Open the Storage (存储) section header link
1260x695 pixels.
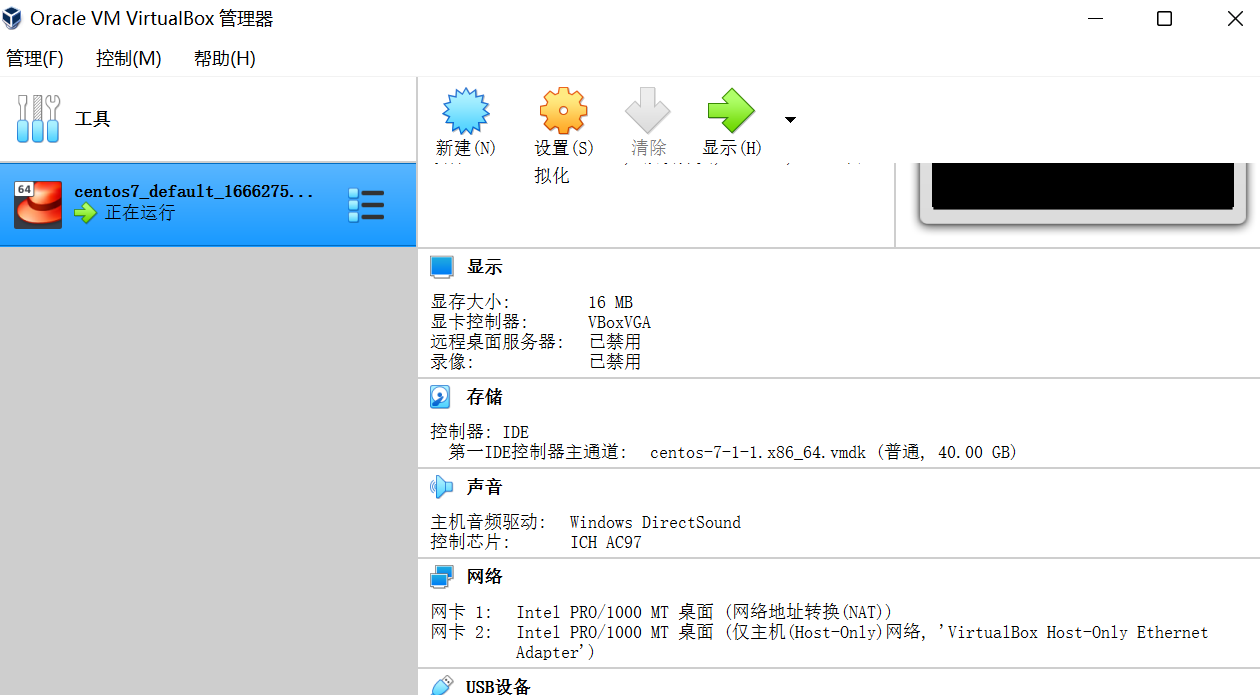click(x=485, y=397)
